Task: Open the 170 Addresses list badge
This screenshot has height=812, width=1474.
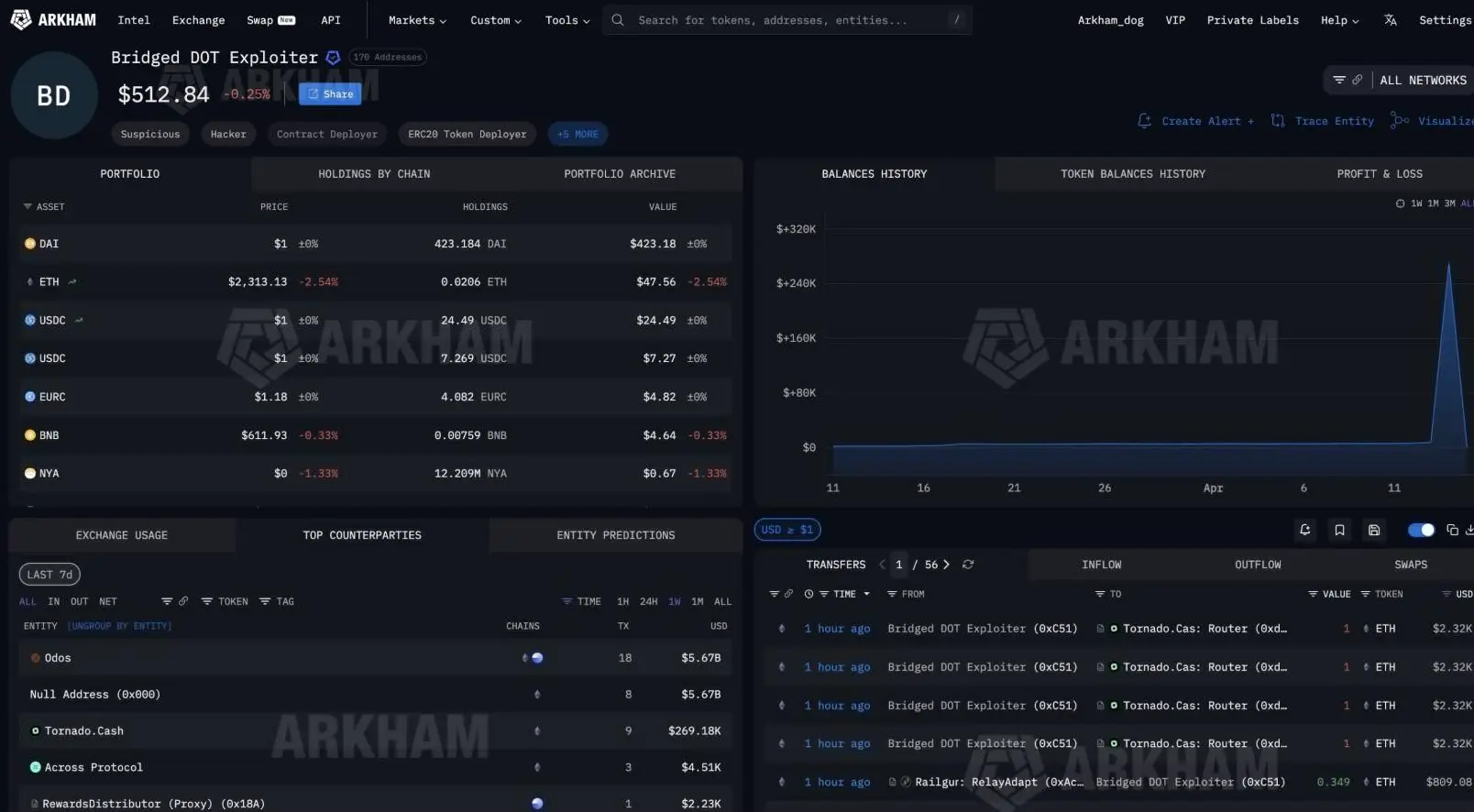Action: 388,57
